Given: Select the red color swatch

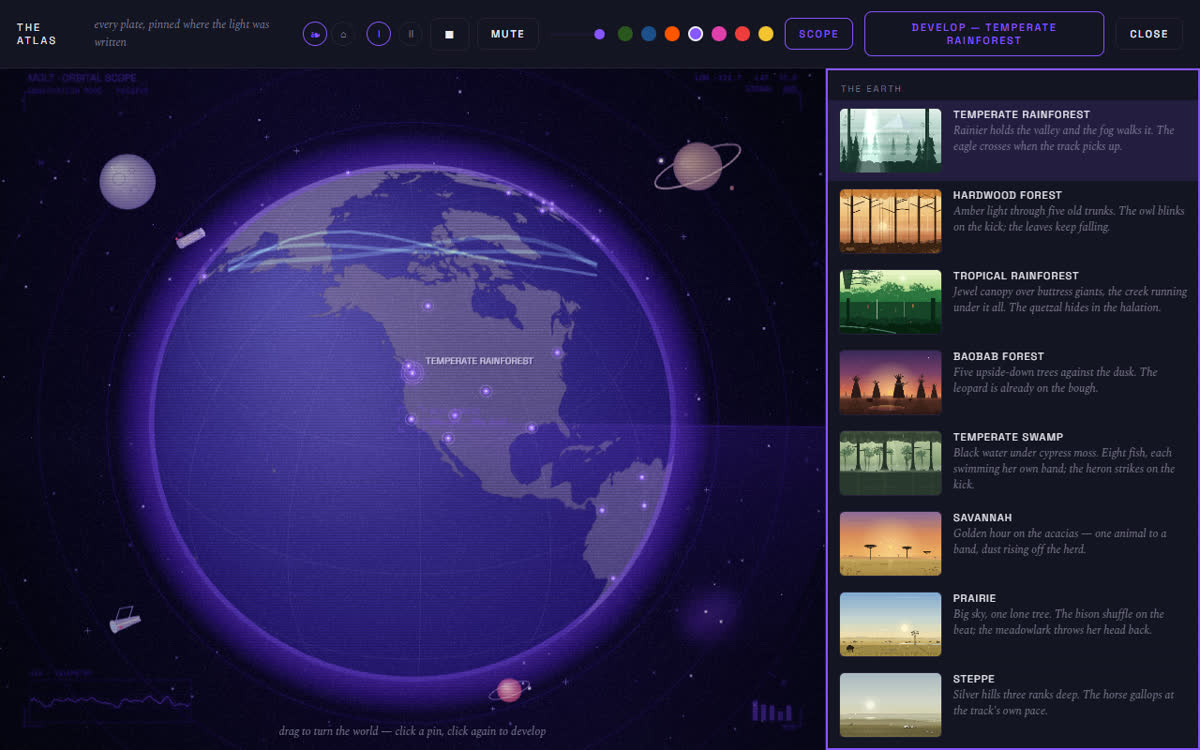Looking at the screenshot, I should [x=742, y=34].
